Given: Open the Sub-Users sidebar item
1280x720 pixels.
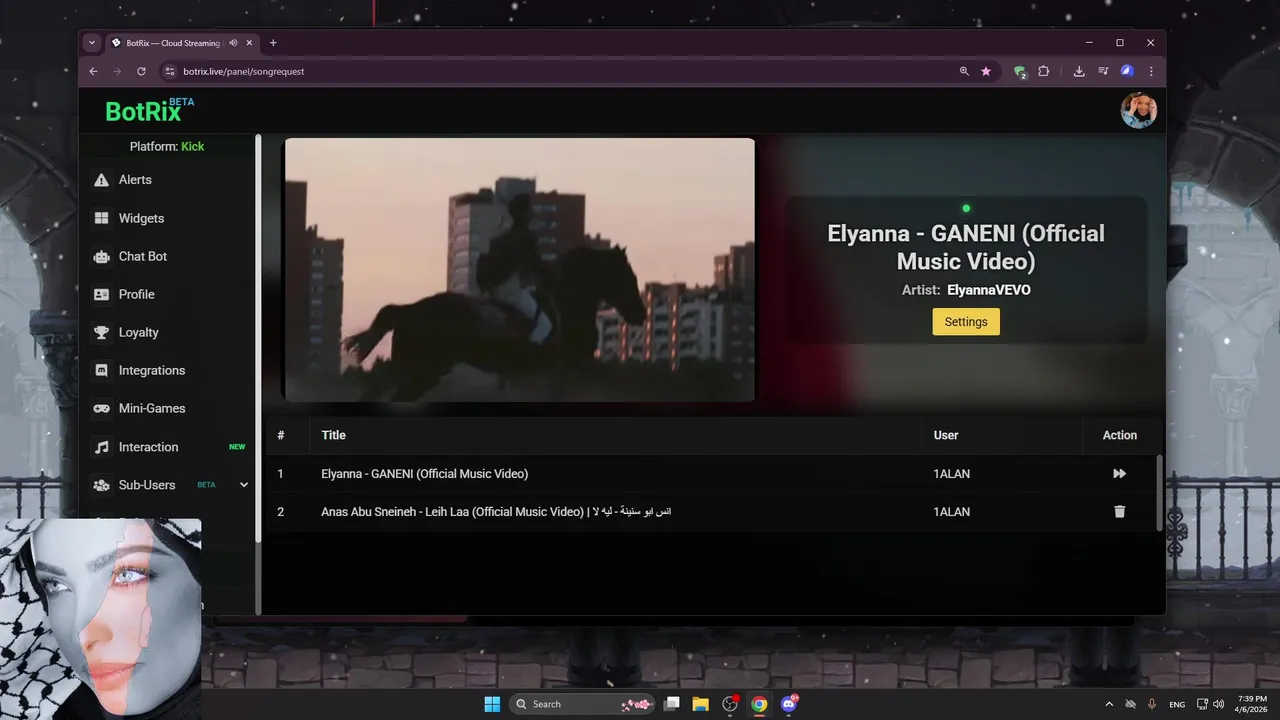Looking at the screenshot, I should (x=147, y=485).
